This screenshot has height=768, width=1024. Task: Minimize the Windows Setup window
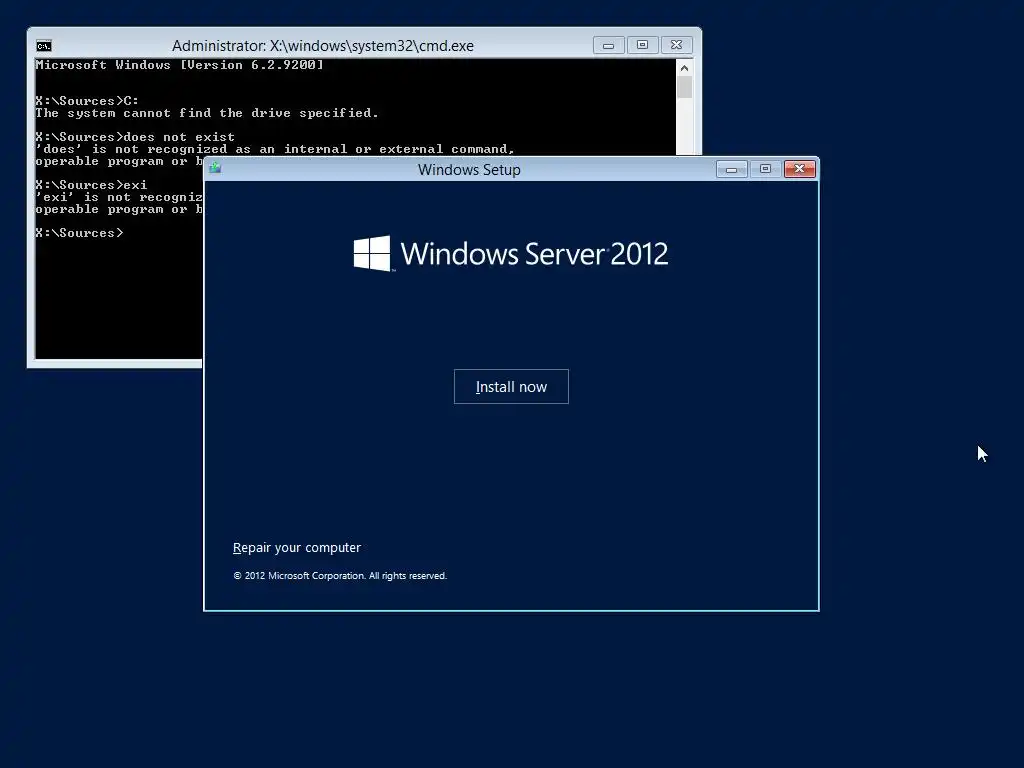tap(731, 169)
